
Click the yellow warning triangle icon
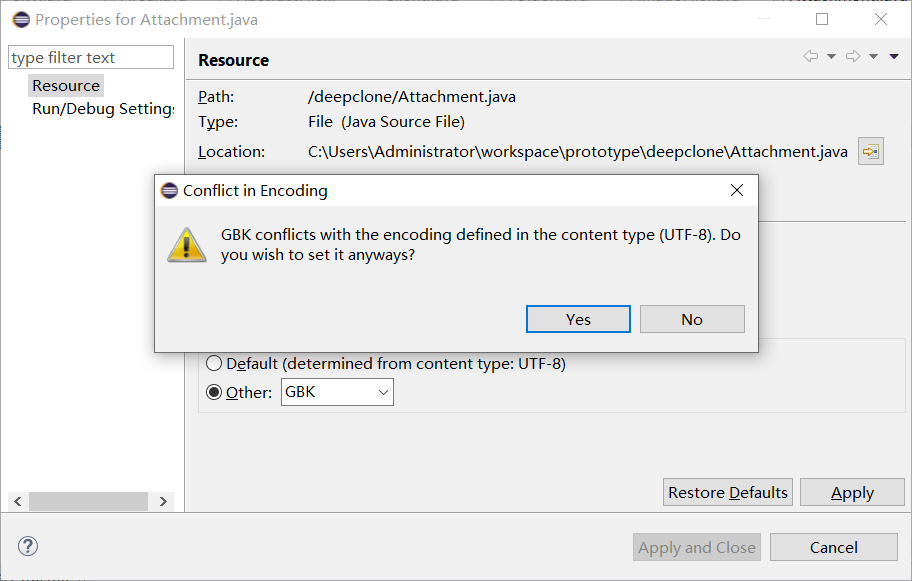pyautogui.click(x=187, y=245)
